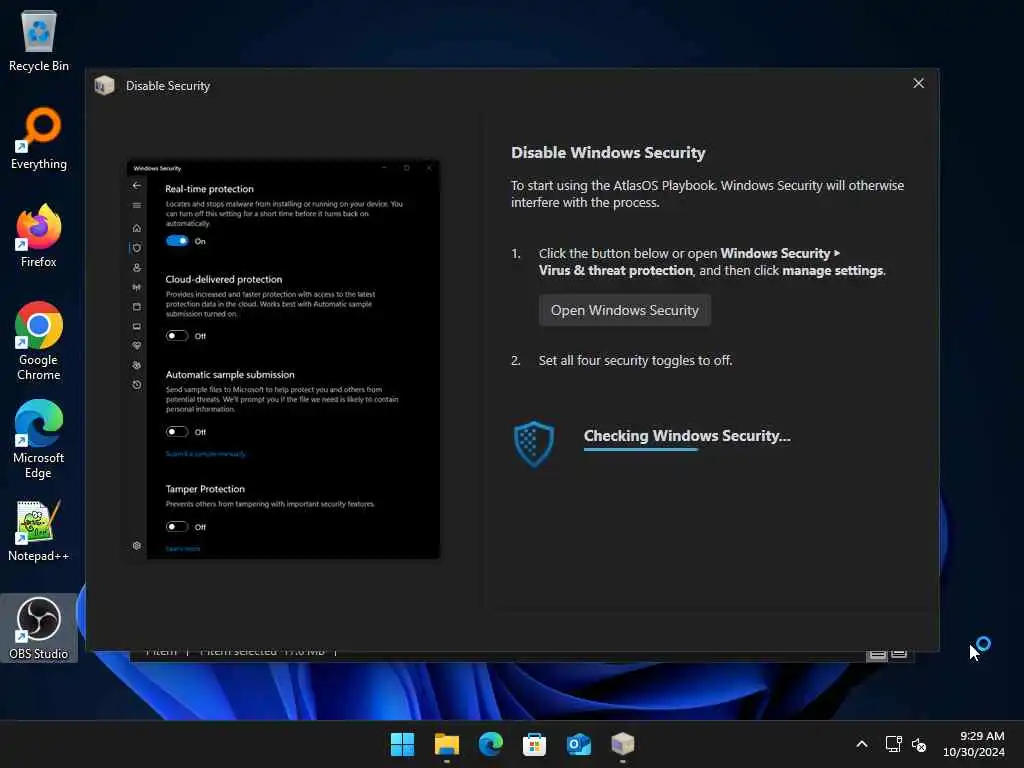Select the OBS Studio desktop icon
This screenshot has width=1024, height=768.
(39, 628)
